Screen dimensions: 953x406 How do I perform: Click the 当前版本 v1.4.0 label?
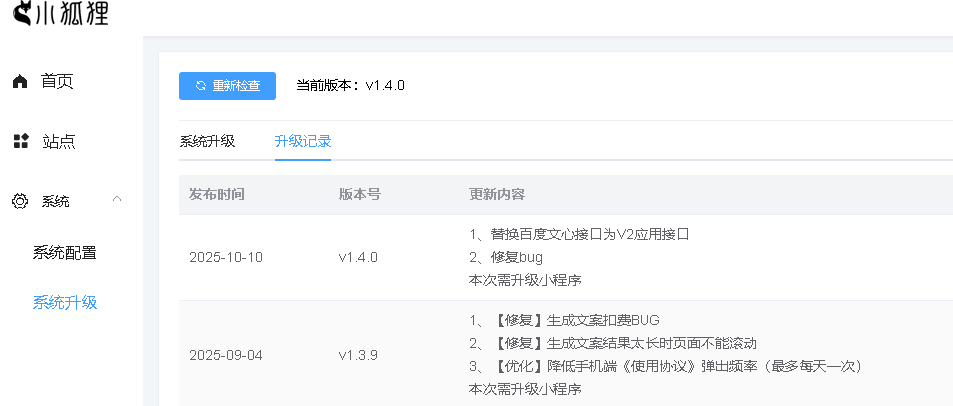pyautogui.click(x=351, y=86)
